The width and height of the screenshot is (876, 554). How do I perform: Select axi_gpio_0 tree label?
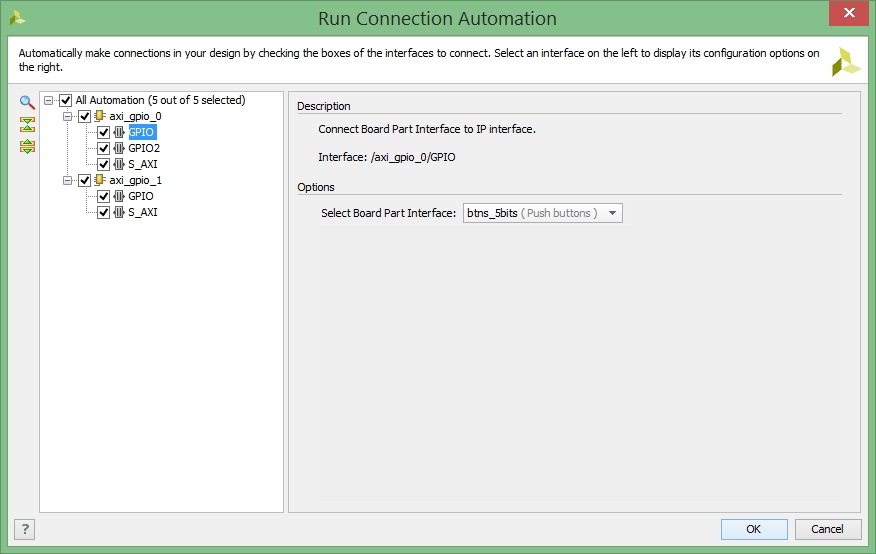[135, 116]
